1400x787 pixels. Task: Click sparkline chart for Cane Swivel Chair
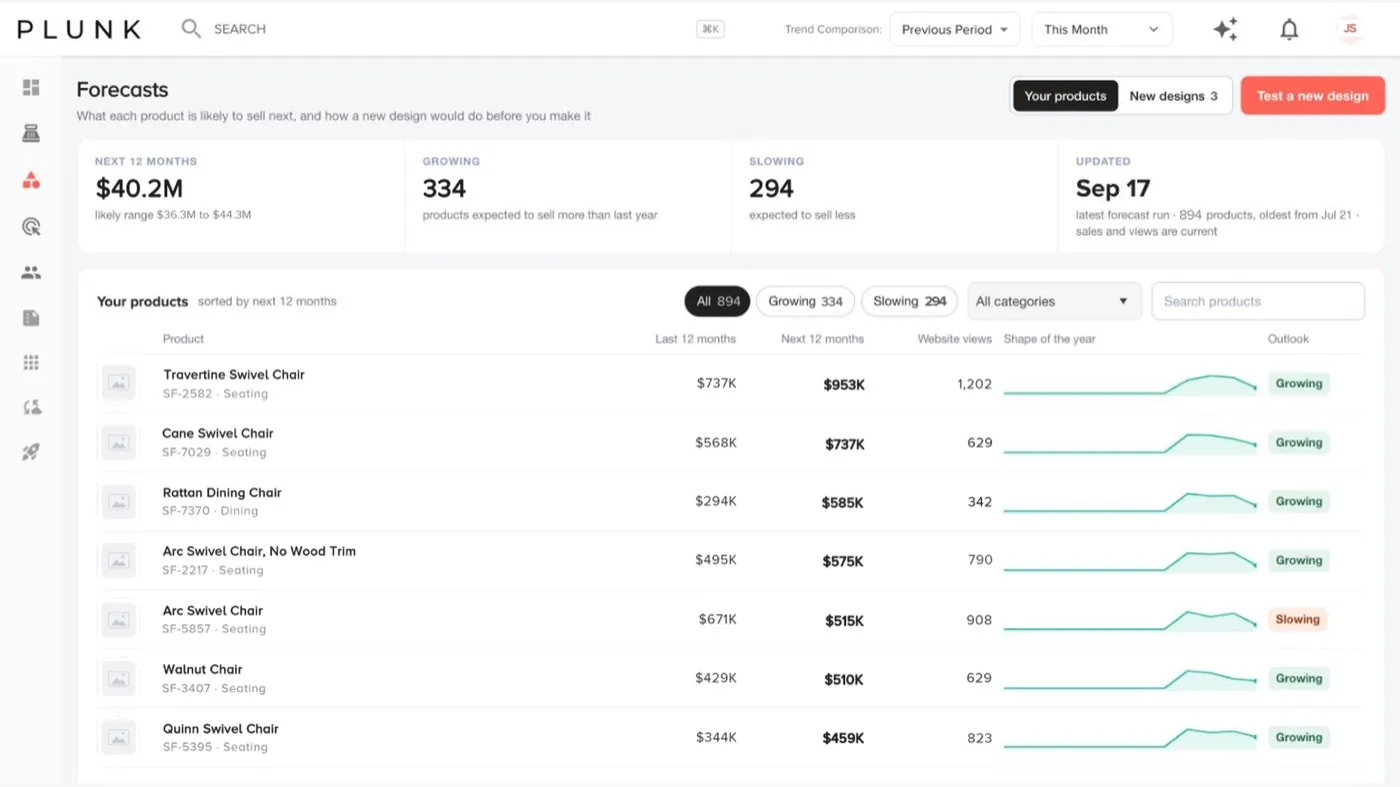tap(1130, 442)
